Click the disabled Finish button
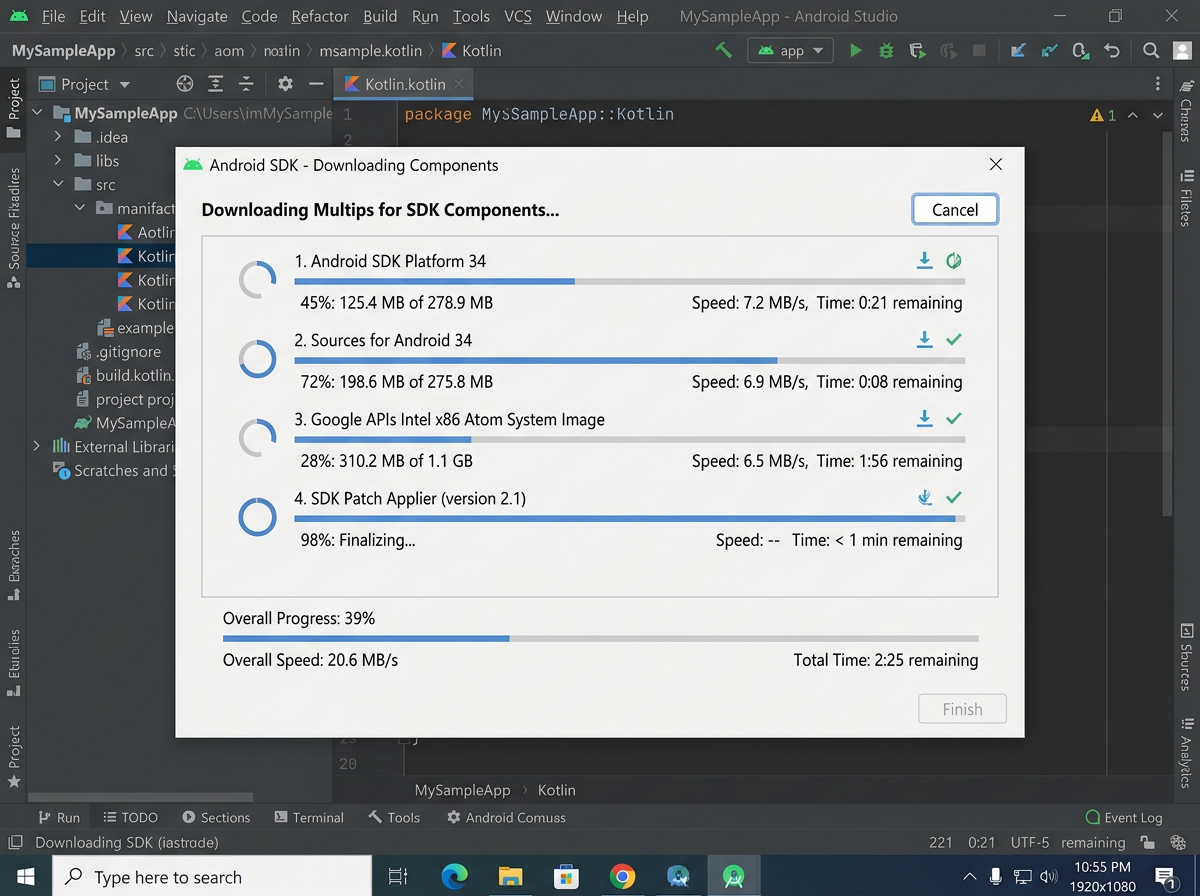The image size is (1200, 896). coord(962,709)
